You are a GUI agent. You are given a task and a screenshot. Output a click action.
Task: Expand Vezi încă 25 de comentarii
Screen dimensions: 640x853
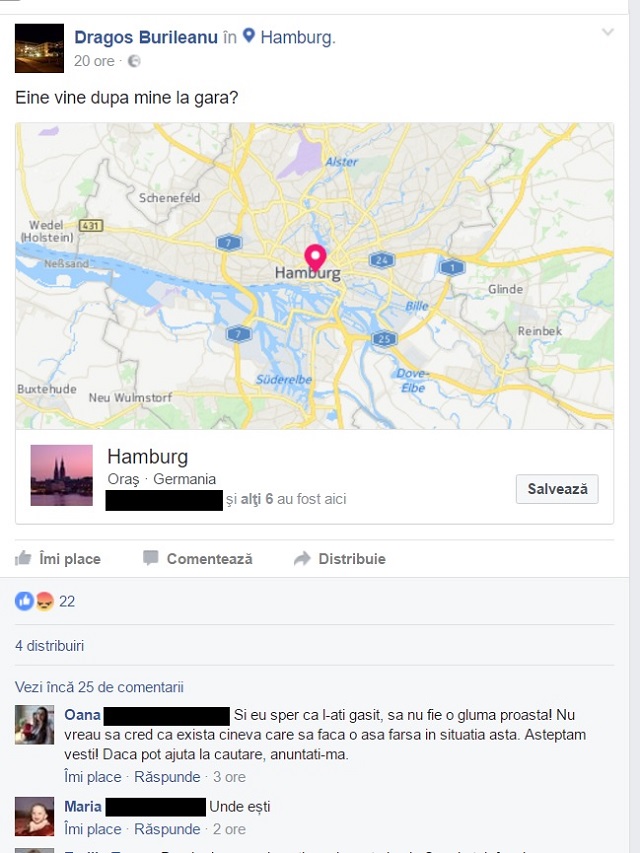[99, 687]
